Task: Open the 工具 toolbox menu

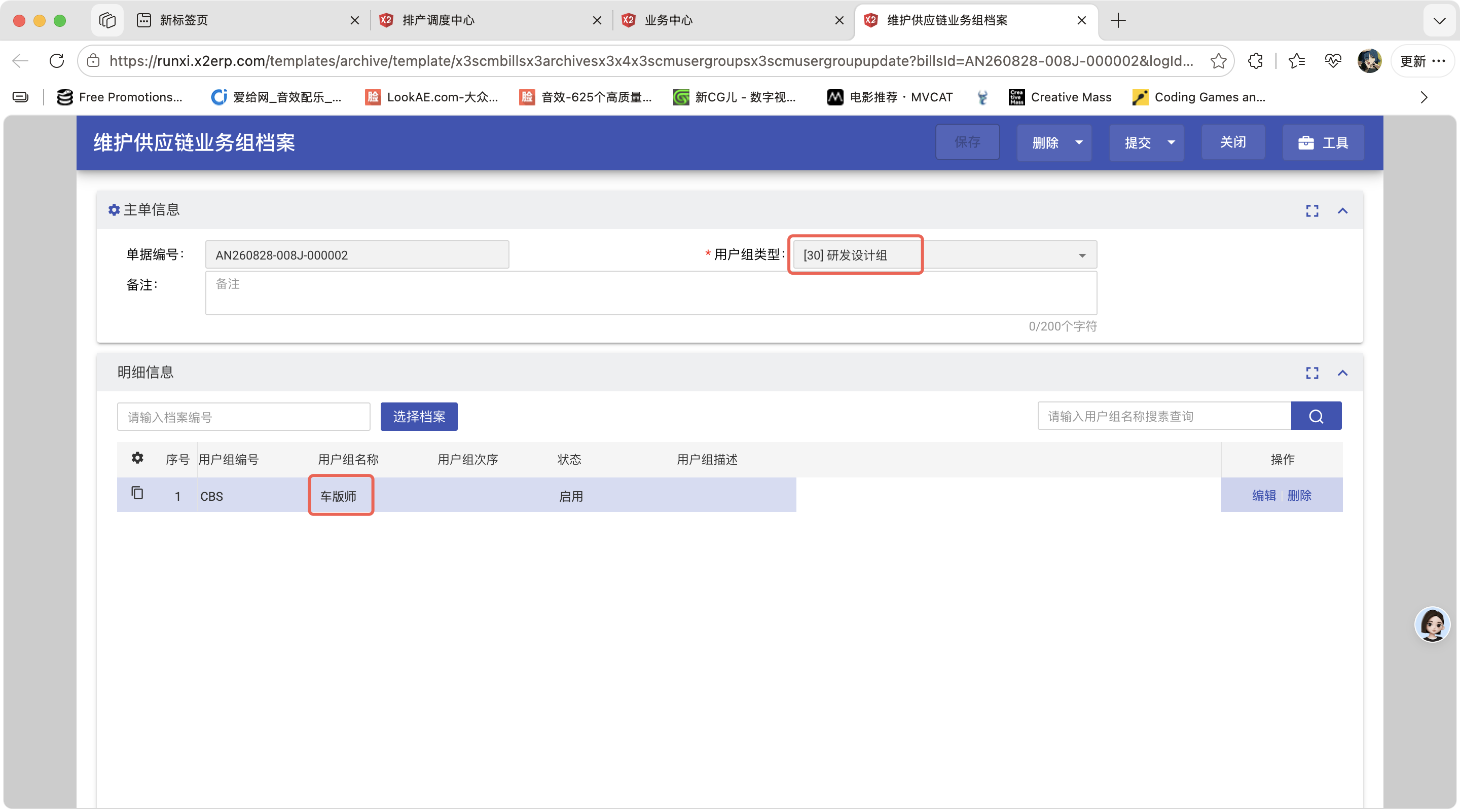Action: click(1324, 142)
